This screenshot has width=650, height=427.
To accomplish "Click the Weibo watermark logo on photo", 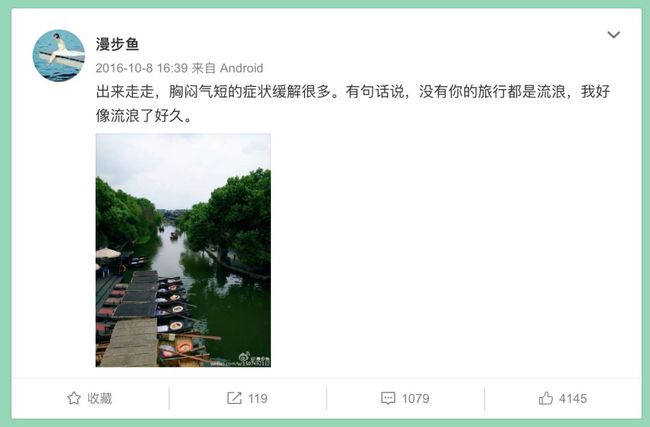I will coord(244,357).
